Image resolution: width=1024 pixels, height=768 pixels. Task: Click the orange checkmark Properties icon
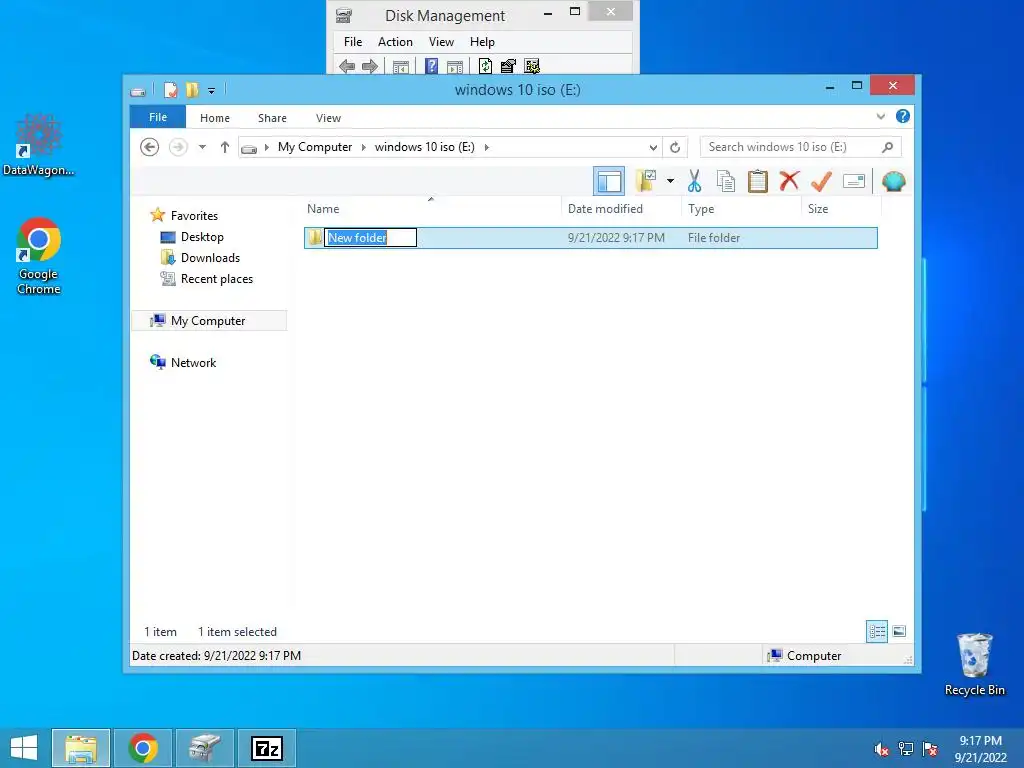coord(821,181)
